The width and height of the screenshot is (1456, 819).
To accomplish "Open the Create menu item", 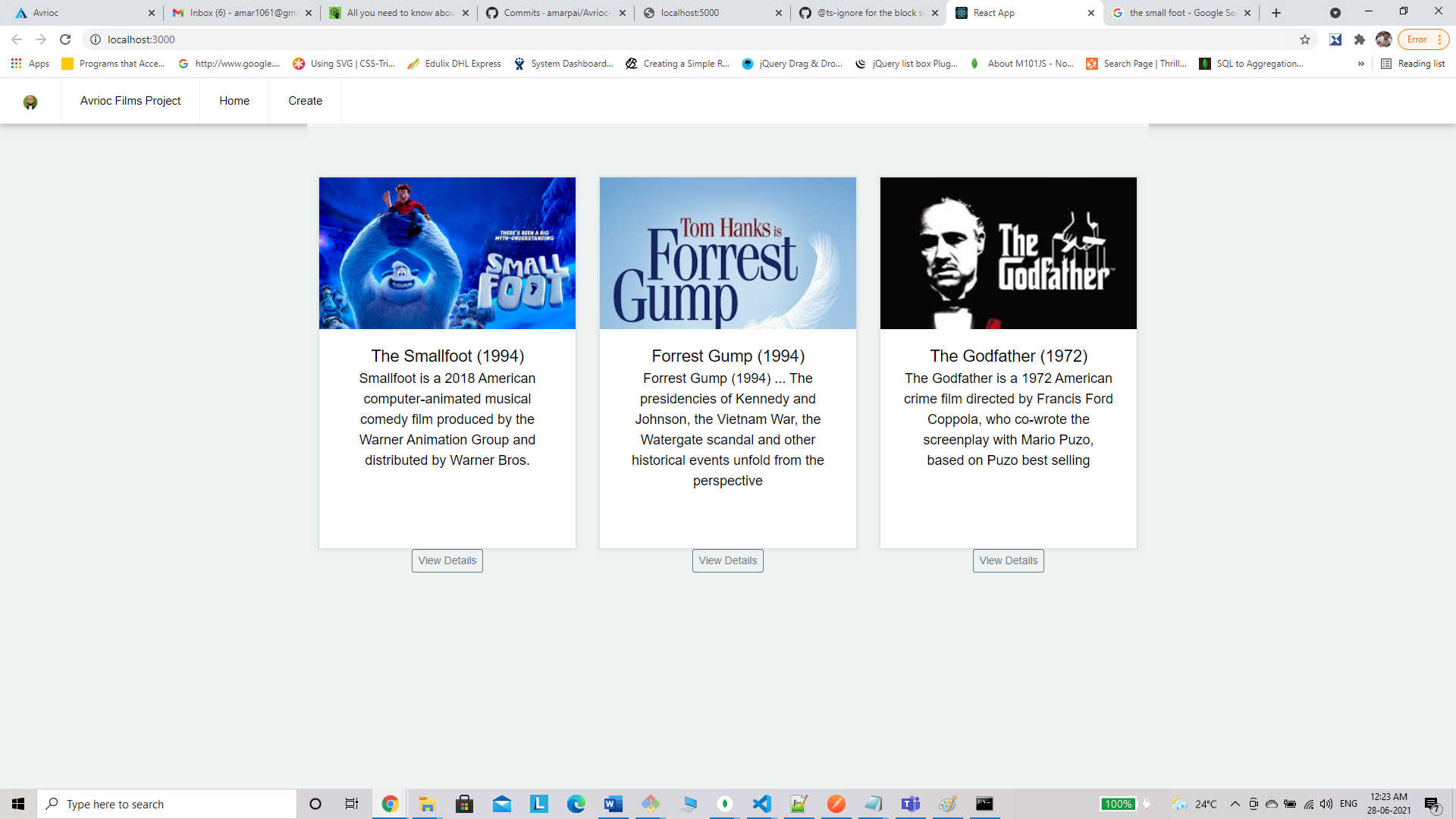I will pyautogui.click(x=305, y=101).
